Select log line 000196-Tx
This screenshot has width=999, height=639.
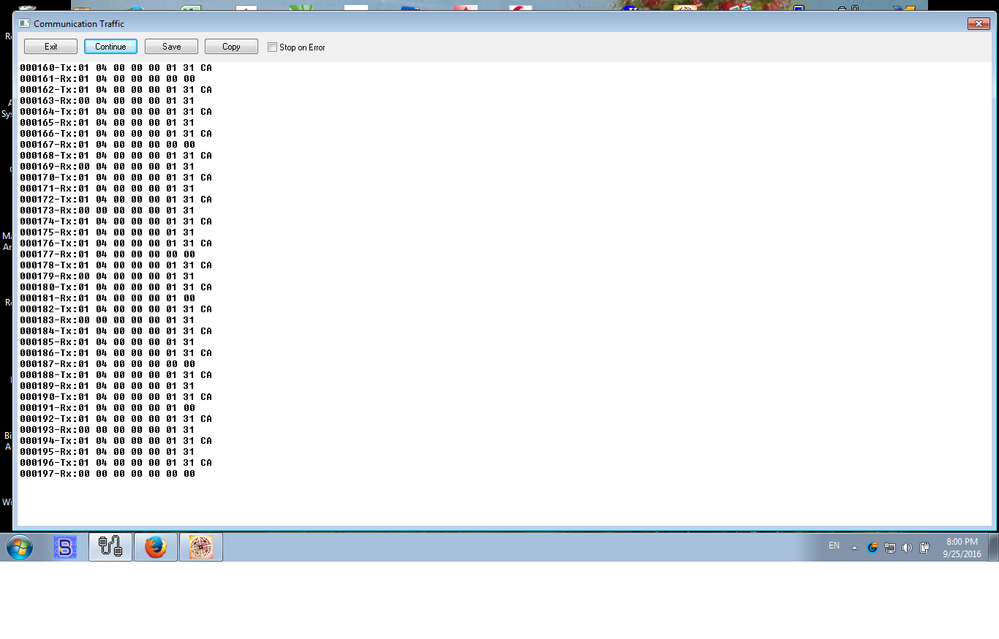(116, 463)
